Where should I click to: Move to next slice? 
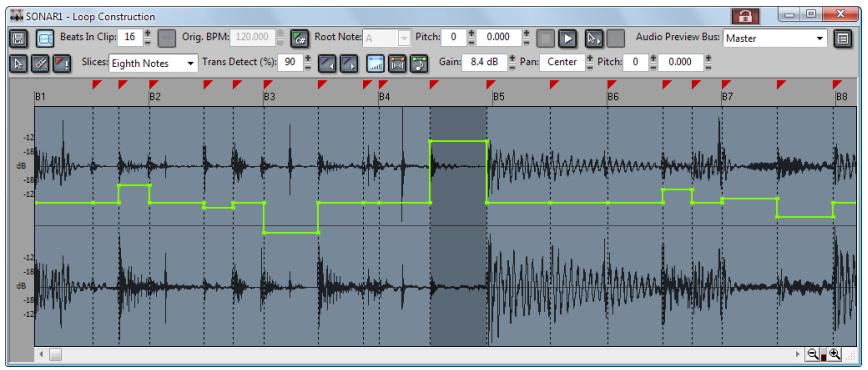pos(348,63)
